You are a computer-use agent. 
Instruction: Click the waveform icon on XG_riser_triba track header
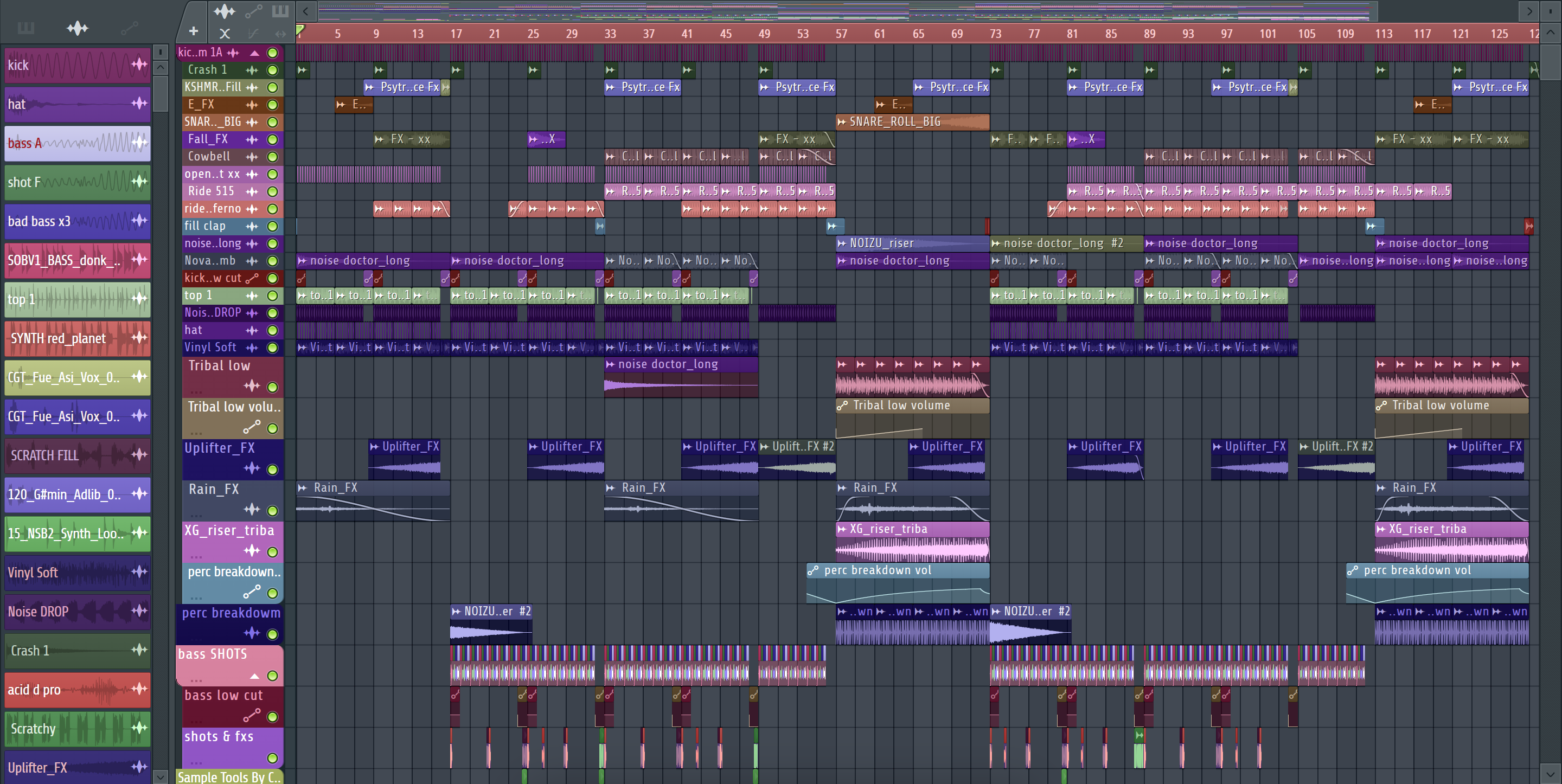(x=252, y=551)
